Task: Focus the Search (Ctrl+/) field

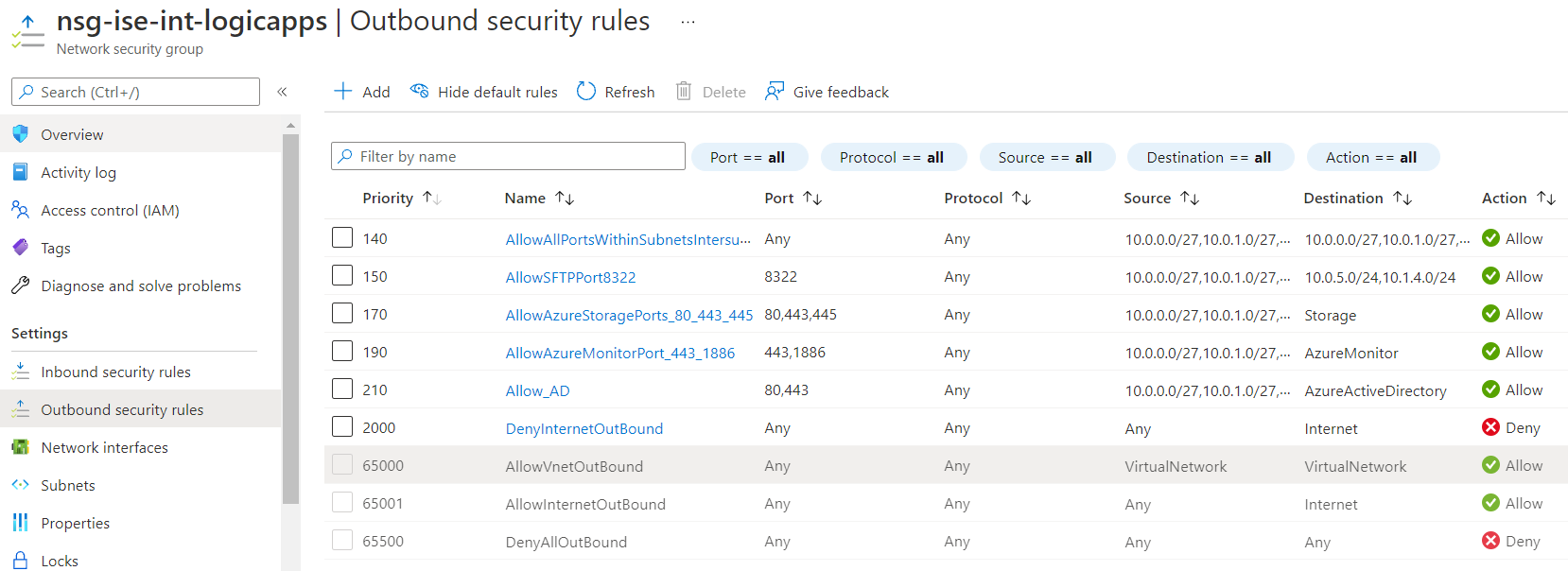Action: (135, 92)
